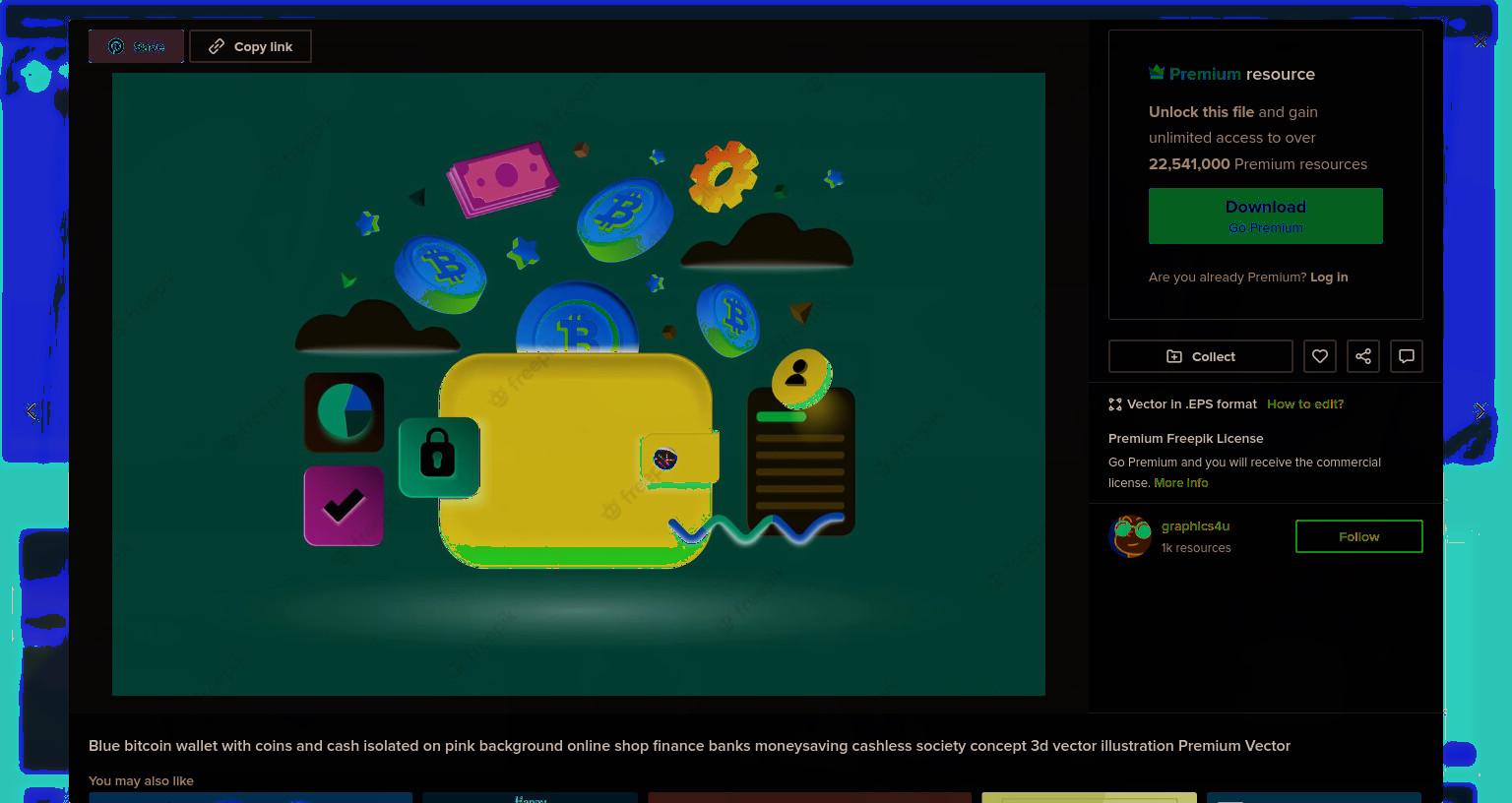Click the green Download Go Premium button

pos(1265,216)
